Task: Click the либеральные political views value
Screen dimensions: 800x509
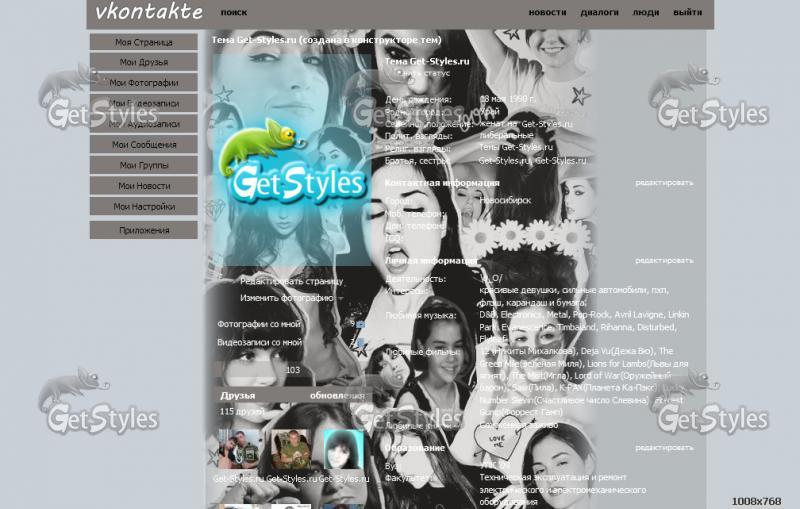Action: (506, 135)
